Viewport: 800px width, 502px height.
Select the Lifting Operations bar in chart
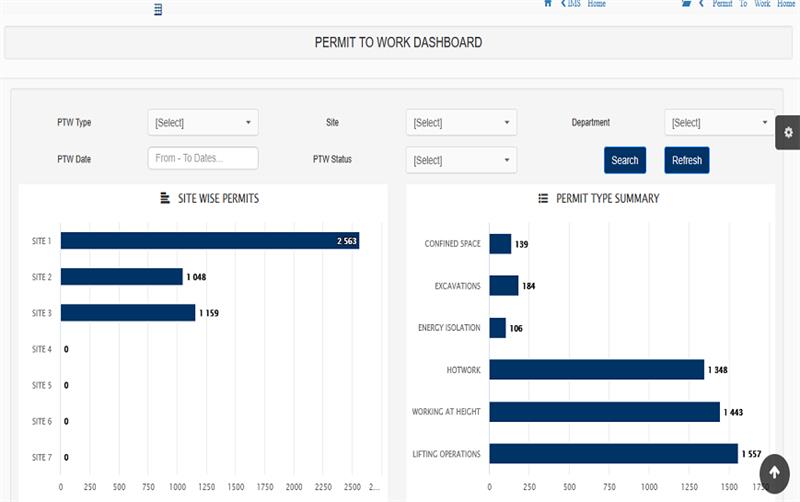[613, 454]
